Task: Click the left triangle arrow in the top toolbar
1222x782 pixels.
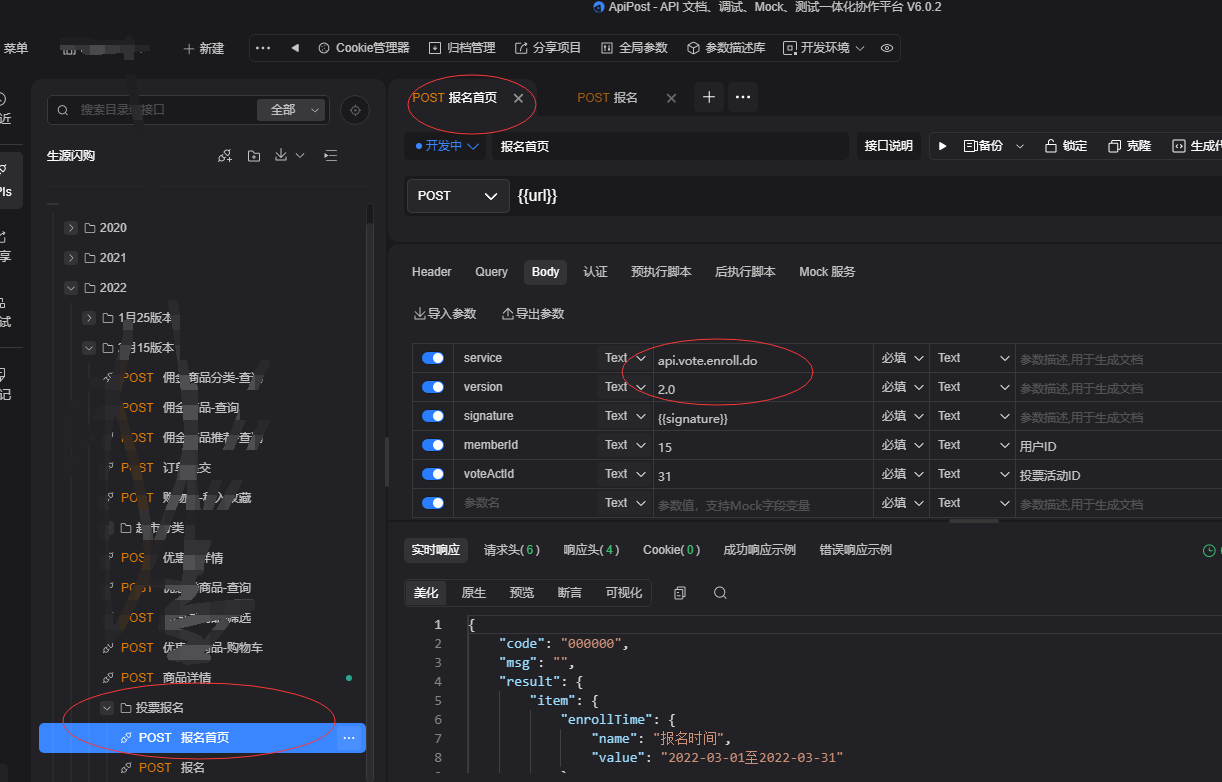Action: coord(295,48)
